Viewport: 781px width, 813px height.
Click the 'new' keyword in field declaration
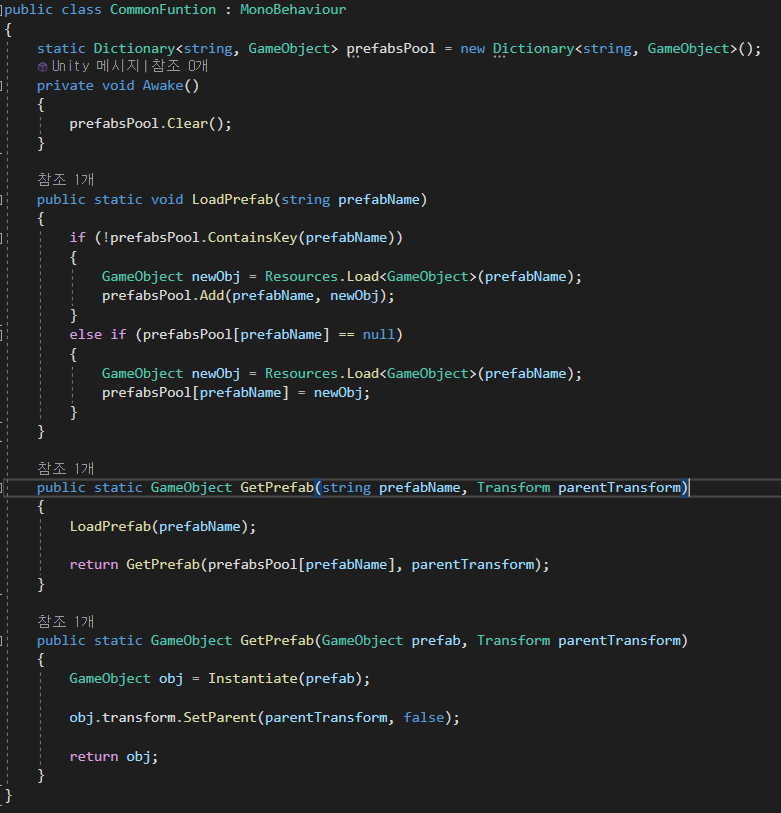click(x=472, y=48)
